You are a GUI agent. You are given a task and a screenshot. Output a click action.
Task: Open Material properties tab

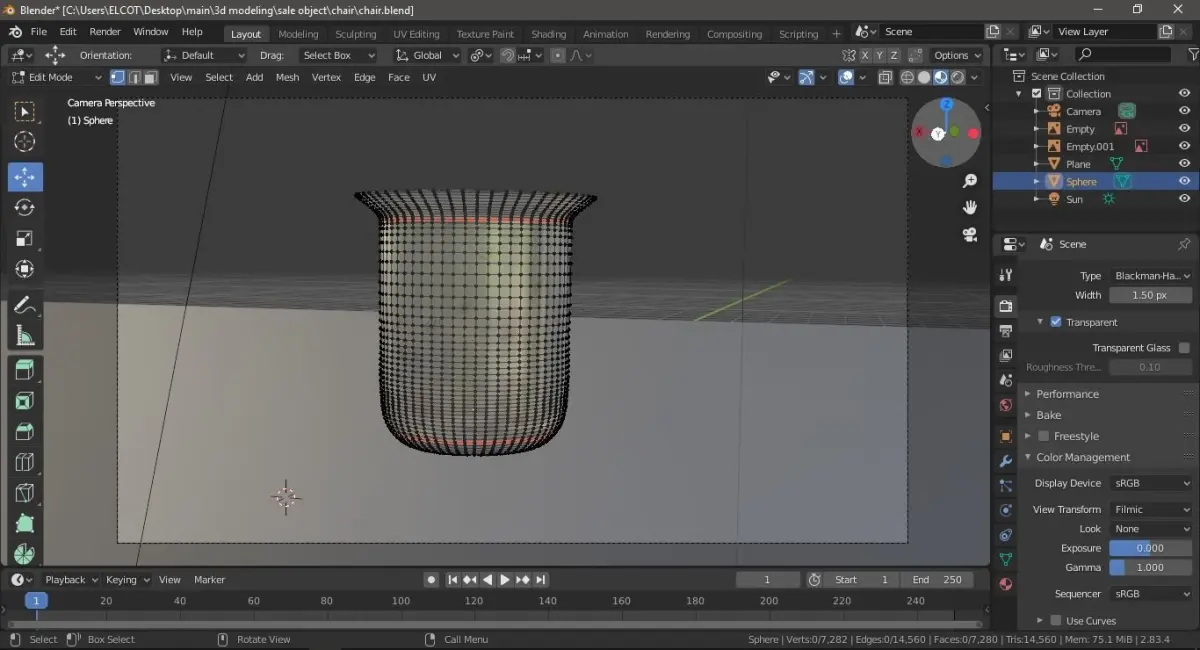[1006, 584]
